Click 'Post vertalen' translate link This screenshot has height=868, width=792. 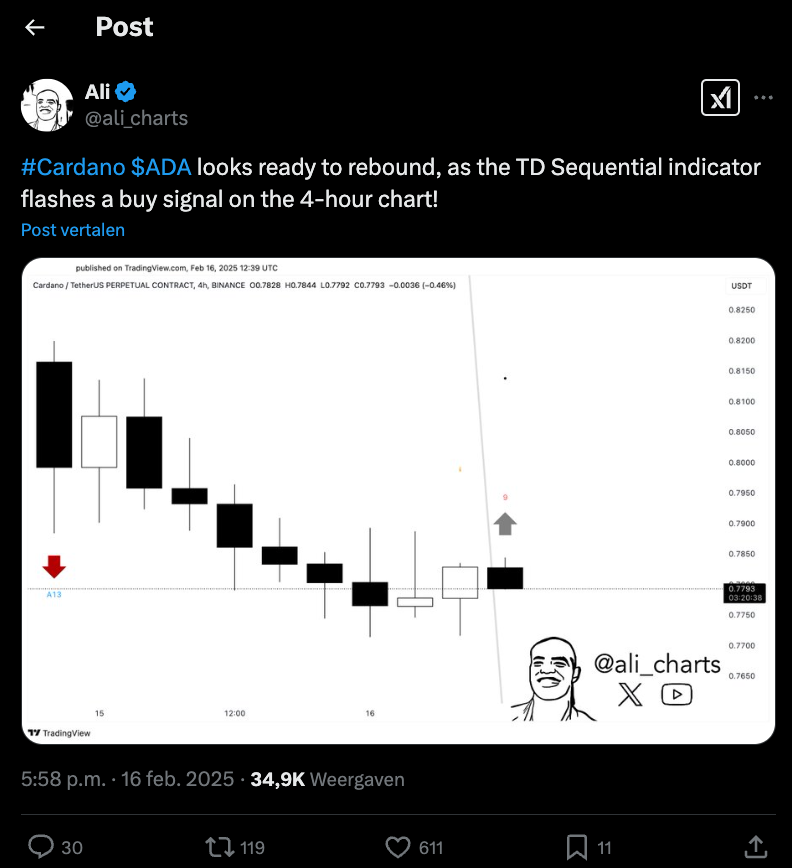coord(72,230)
